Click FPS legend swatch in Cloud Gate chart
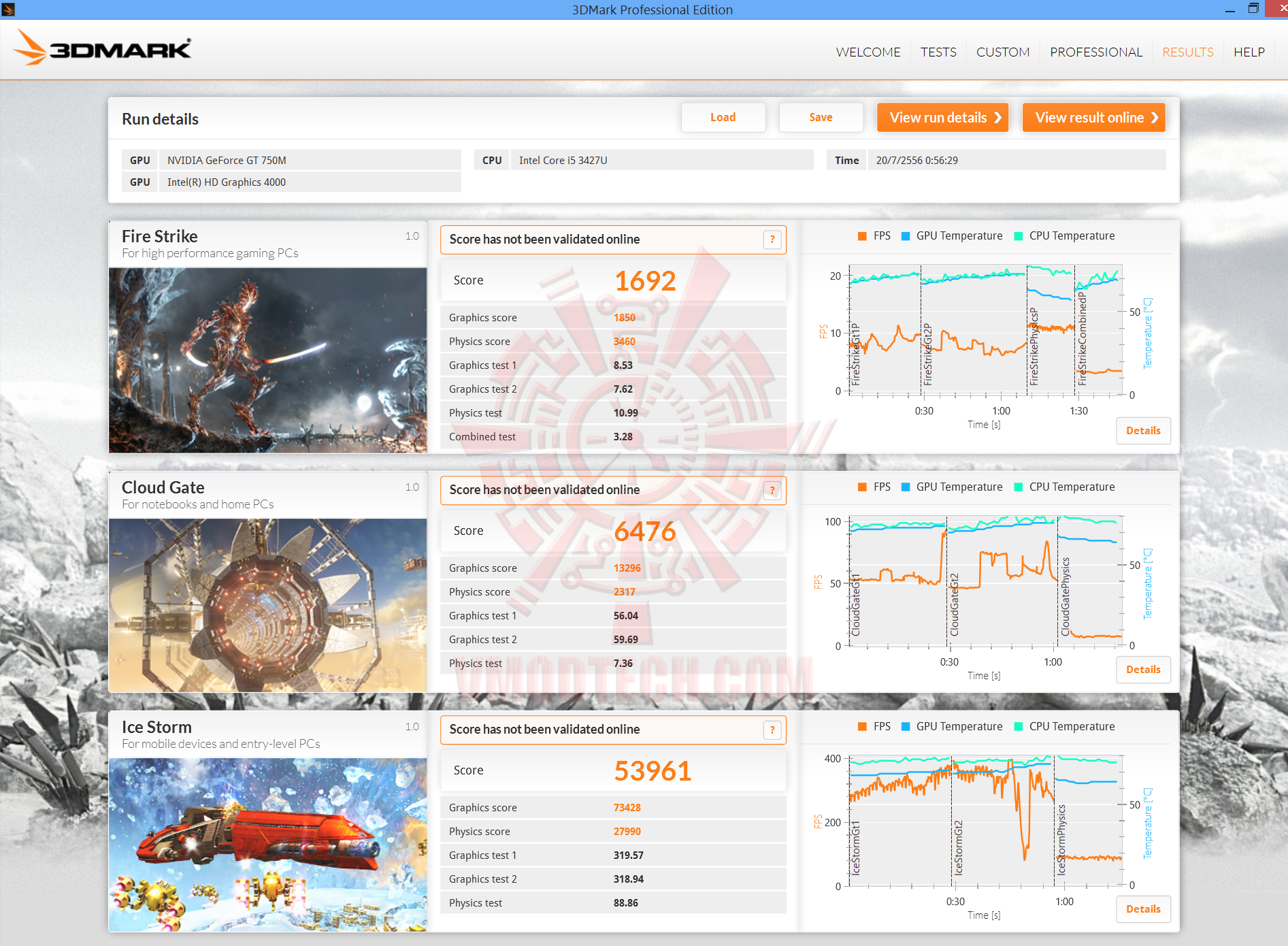 click(x=862, y=487)
